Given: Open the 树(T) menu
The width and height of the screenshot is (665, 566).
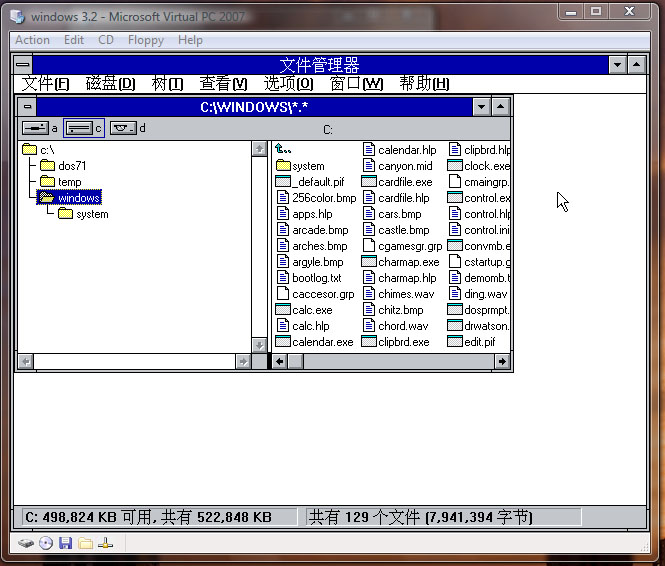Looking at the screenshot, I should [167, 84].
